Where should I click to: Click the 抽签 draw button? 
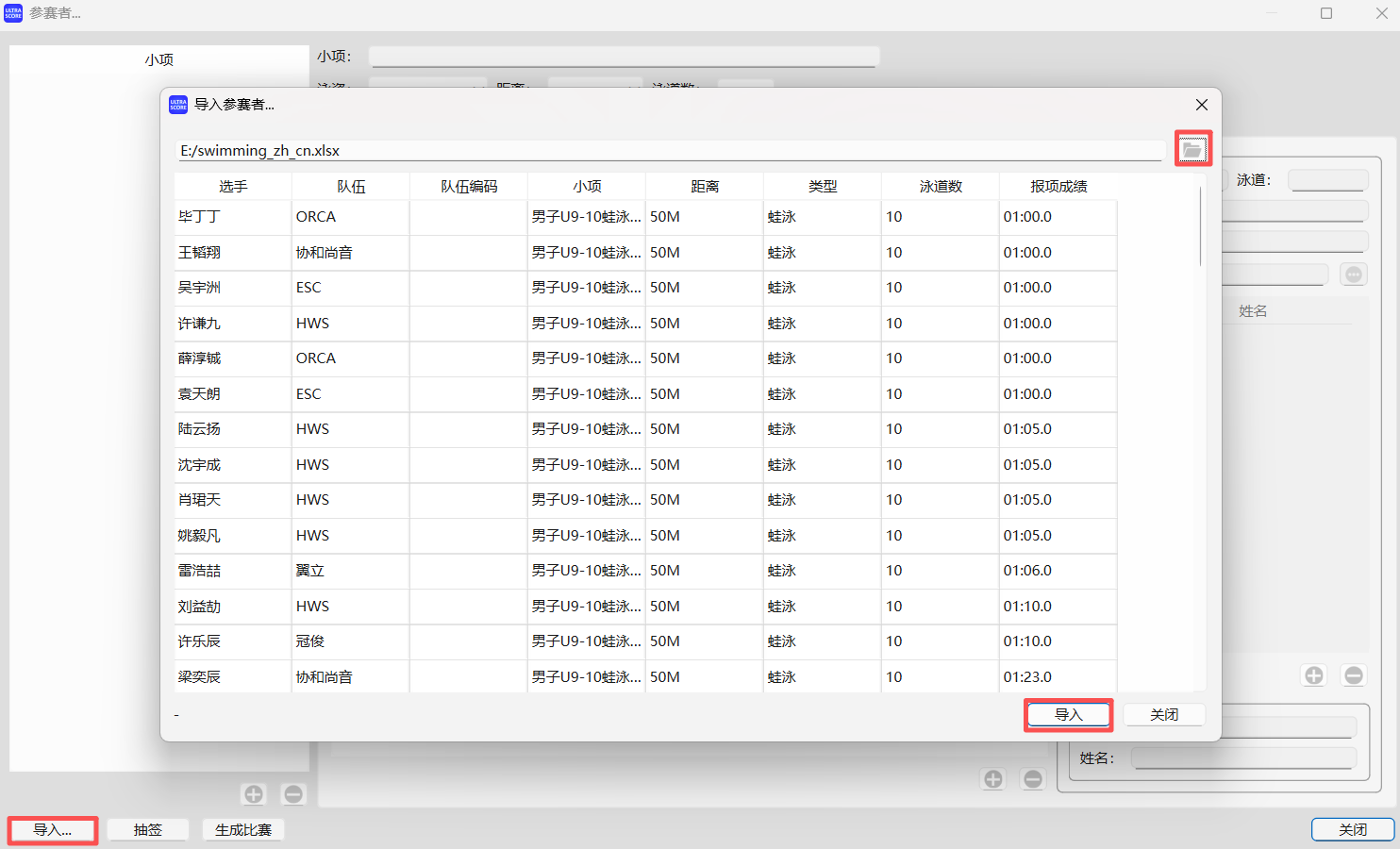pos(147,829)
